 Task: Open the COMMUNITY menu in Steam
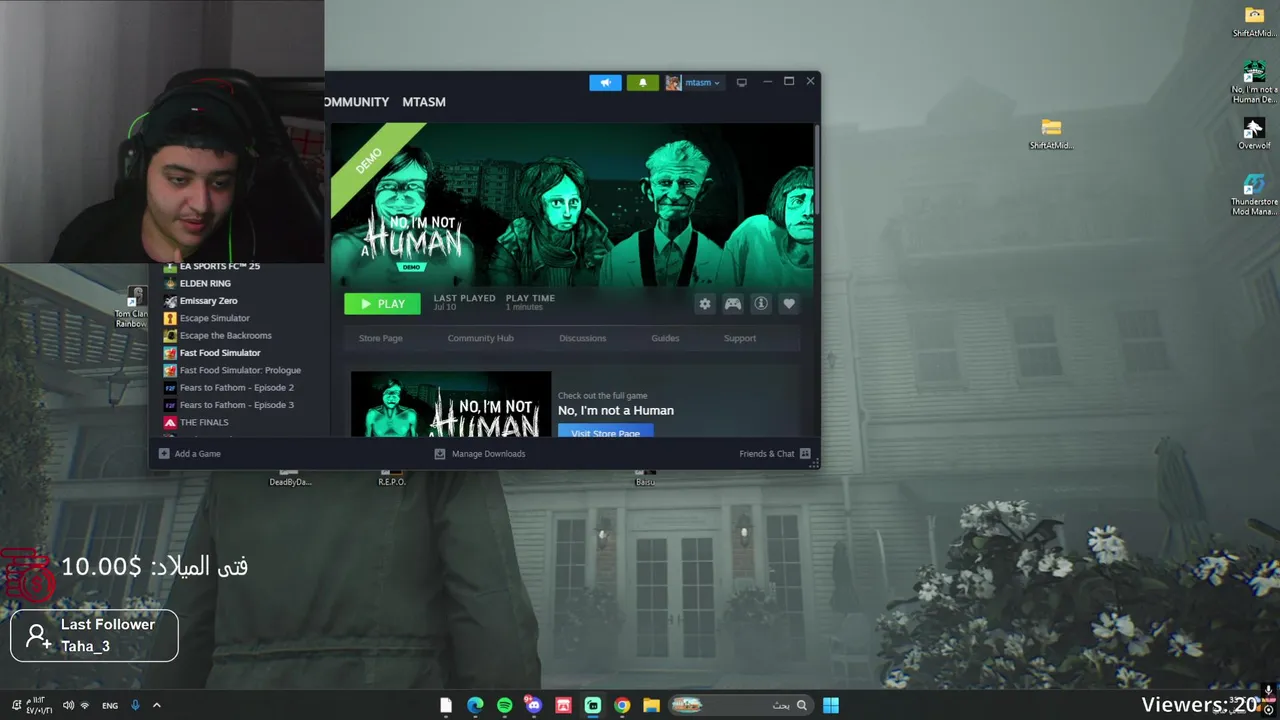(x=357, y=102)
